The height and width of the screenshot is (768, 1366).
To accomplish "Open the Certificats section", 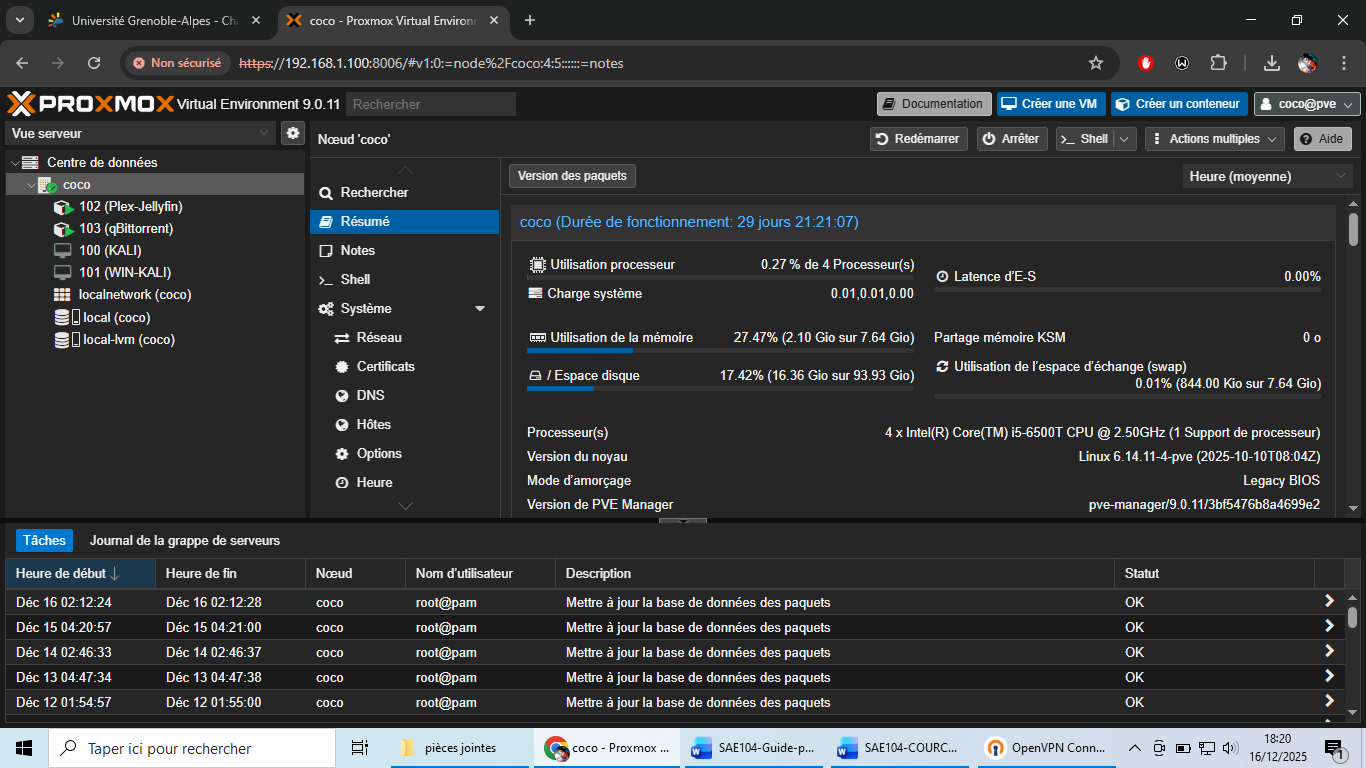I will pyautogui.click(x=385, y=367).
